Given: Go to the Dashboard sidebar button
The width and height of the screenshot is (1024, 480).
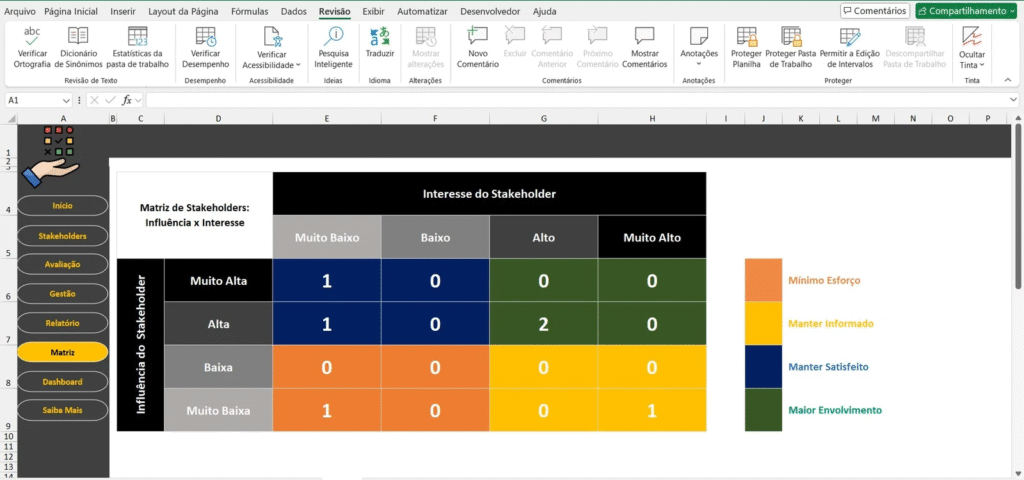Looking at the screenshot, I should pos(62,382).
